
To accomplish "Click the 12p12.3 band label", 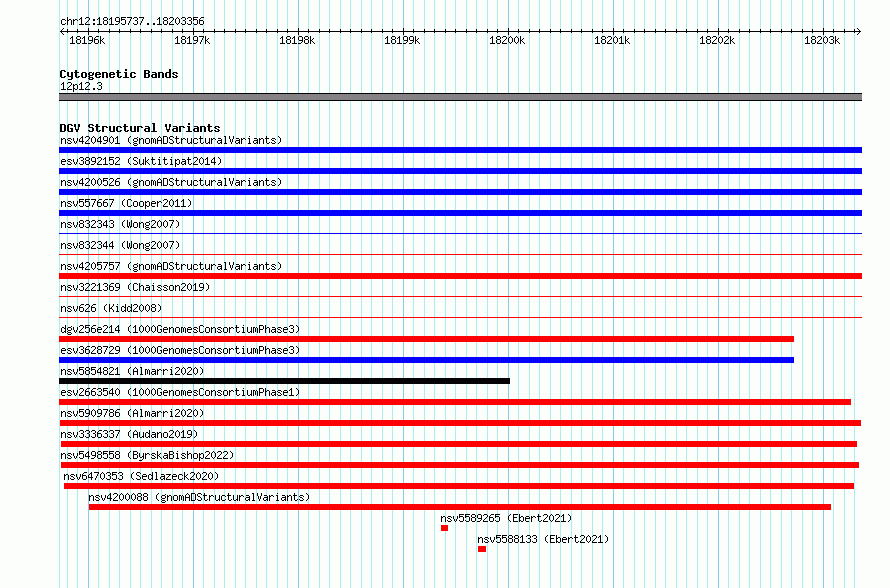I will (81, 86).
